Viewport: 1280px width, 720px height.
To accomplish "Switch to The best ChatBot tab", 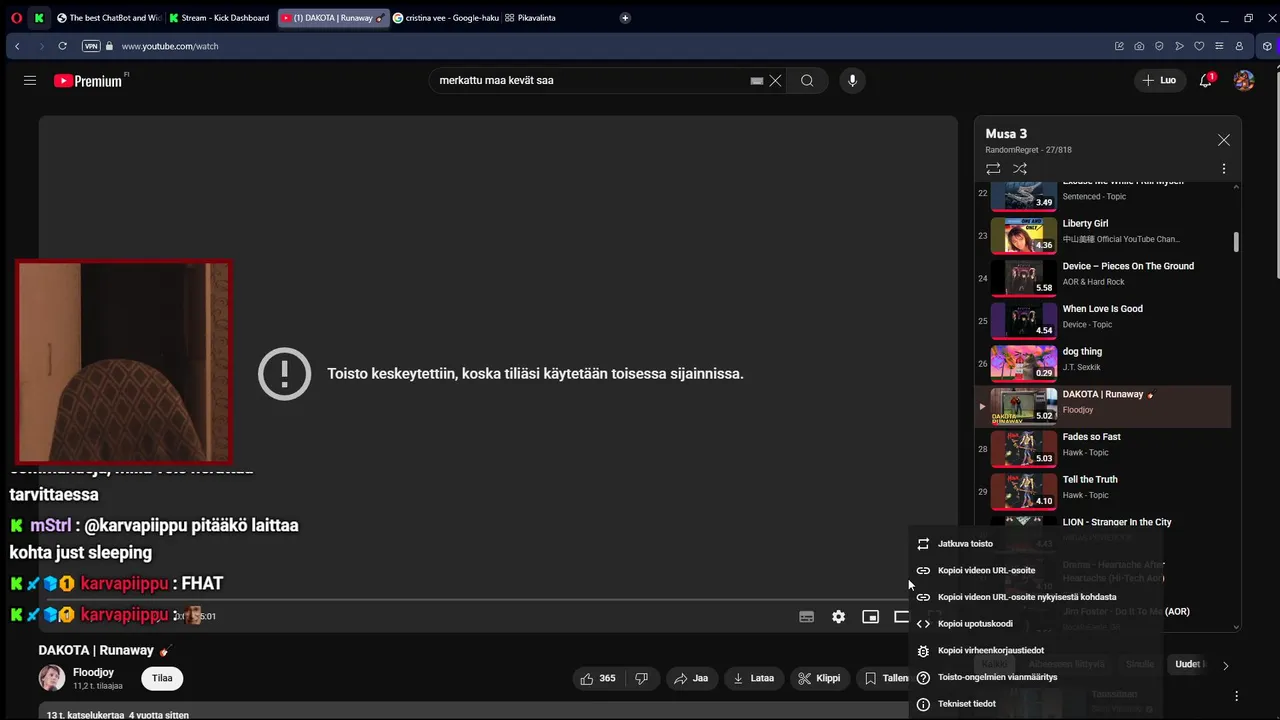I will [x=109, y=18].
